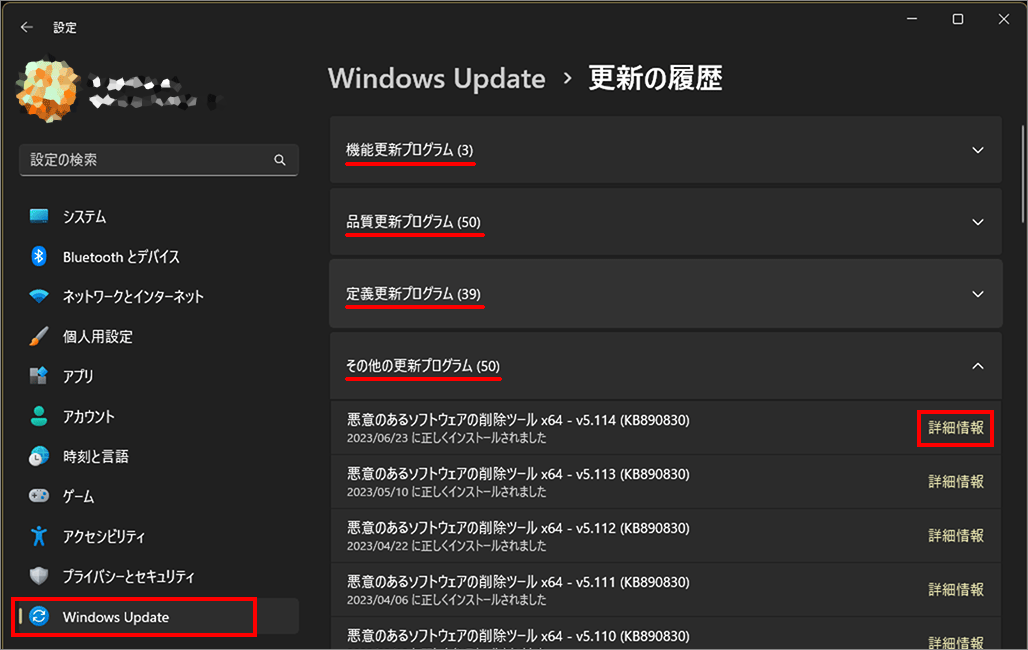Screen dimensions: 1028x650
Task: Open 詳細情報 for v5.114 update
Action: point(955,428)
